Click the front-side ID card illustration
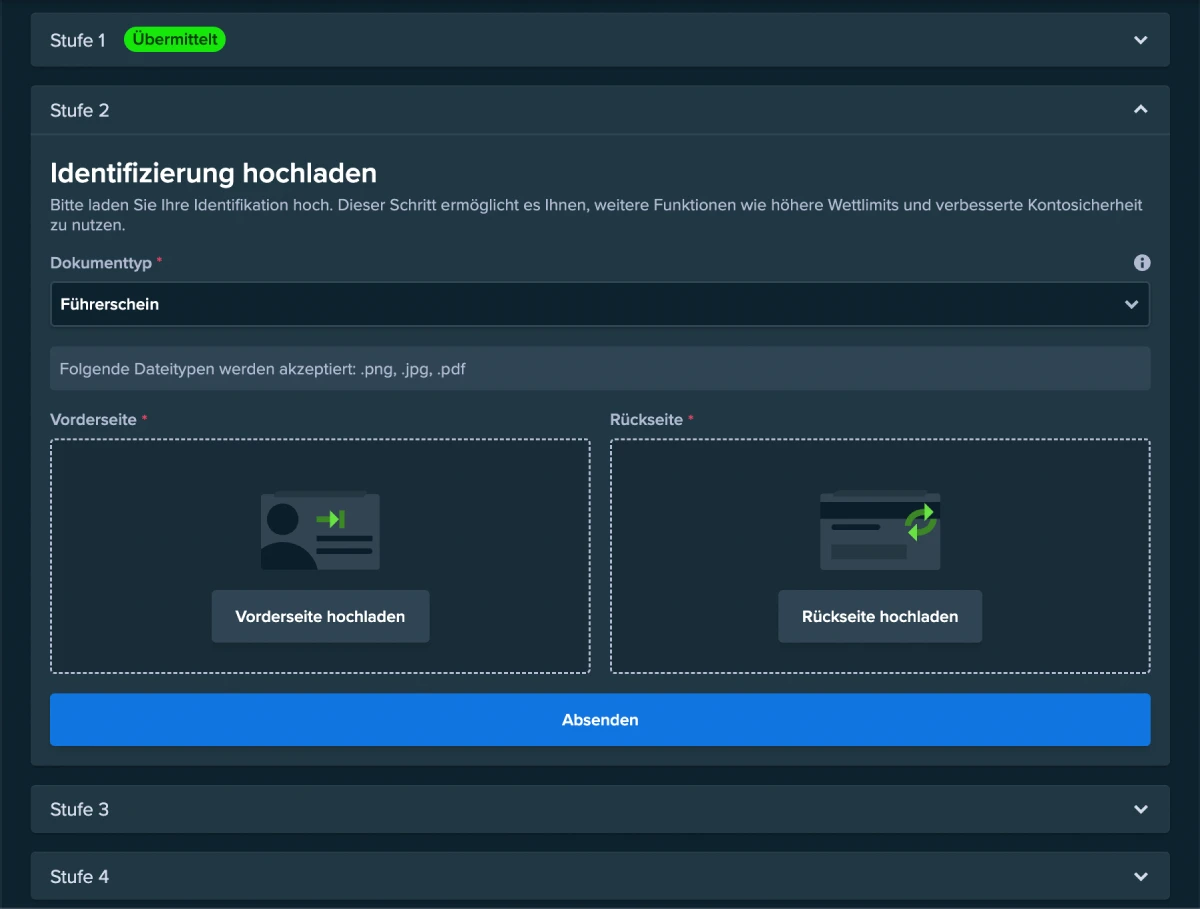 (320, 531)
